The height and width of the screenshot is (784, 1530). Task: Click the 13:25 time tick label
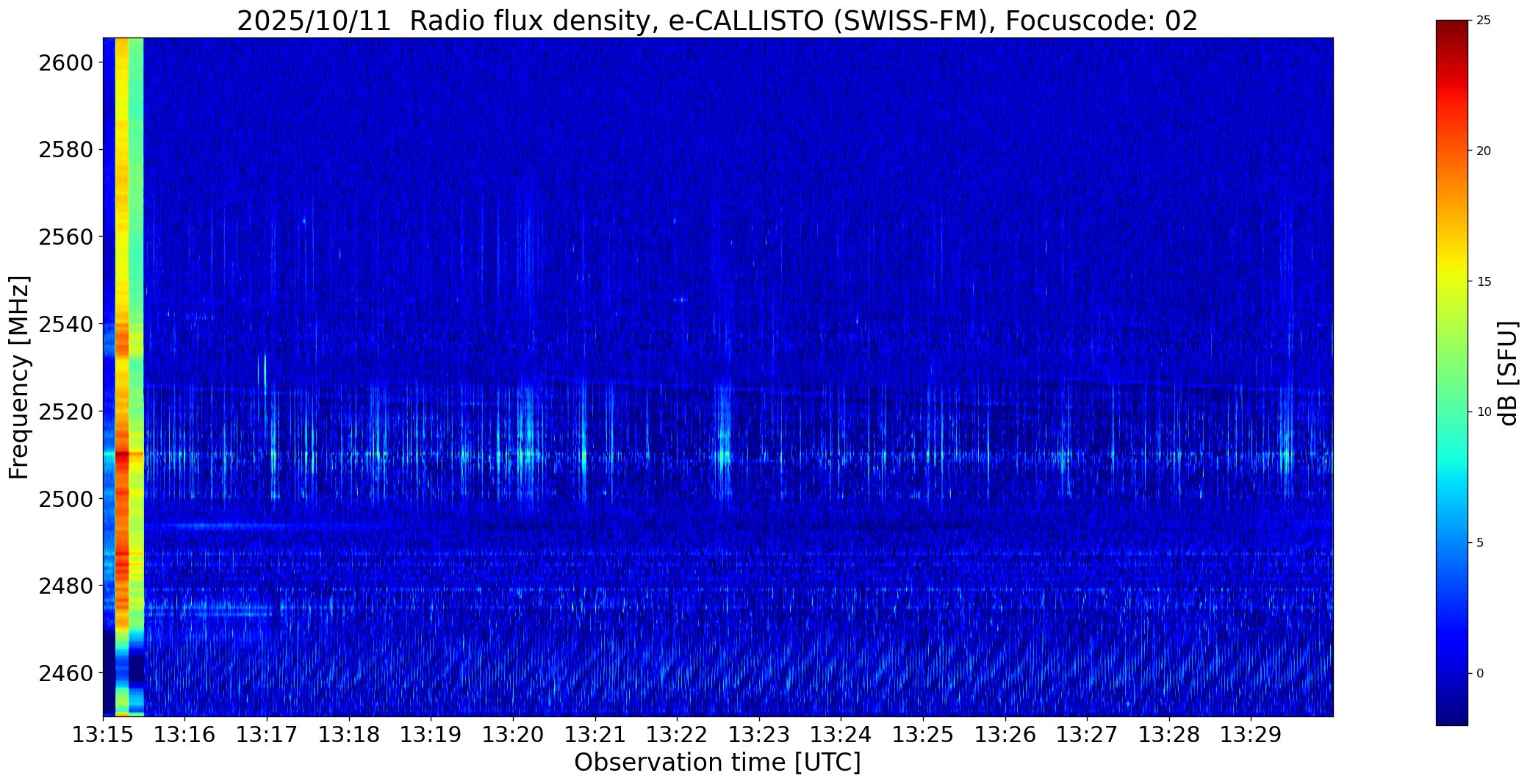[924, 735]
